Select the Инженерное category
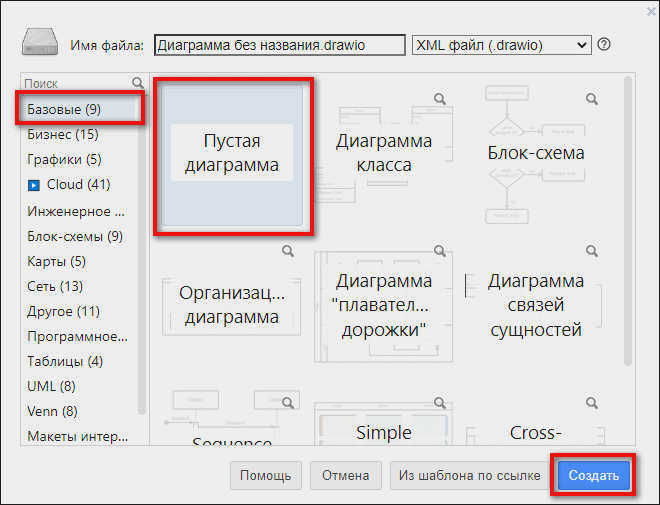Viewport: 660px width, 505px height. click(x=80, y=211)
